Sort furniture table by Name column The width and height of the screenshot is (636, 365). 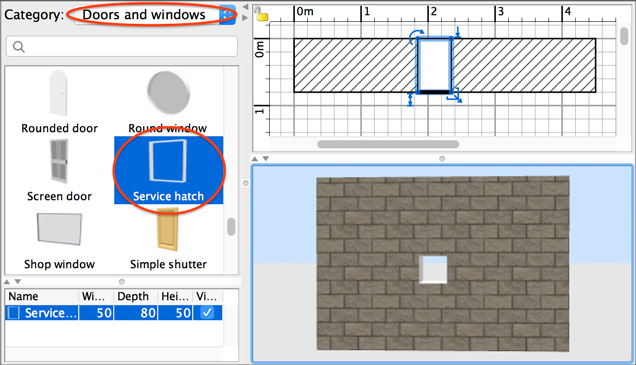(41, 296)
